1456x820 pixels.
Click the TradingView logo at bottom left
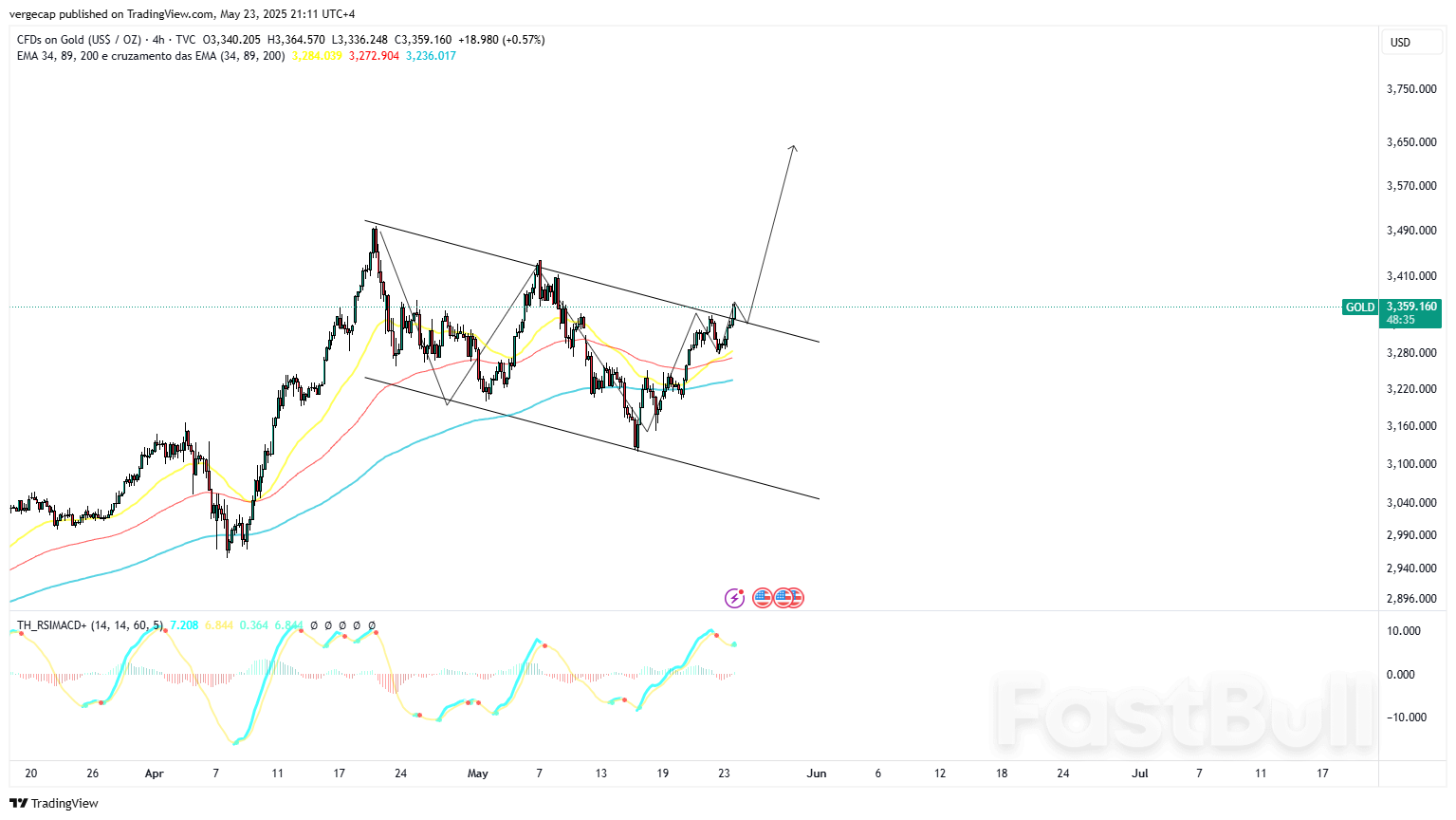[54, 803]
